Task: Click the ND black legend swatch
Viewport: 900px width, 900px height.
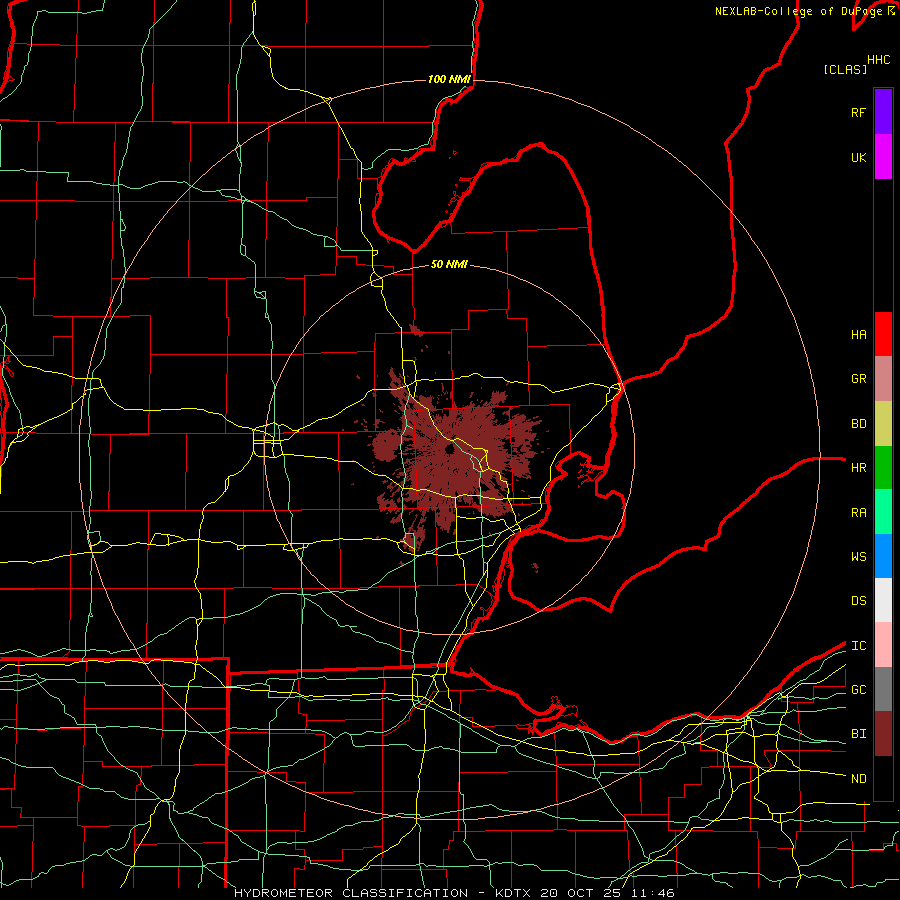Action: [883, 778]
